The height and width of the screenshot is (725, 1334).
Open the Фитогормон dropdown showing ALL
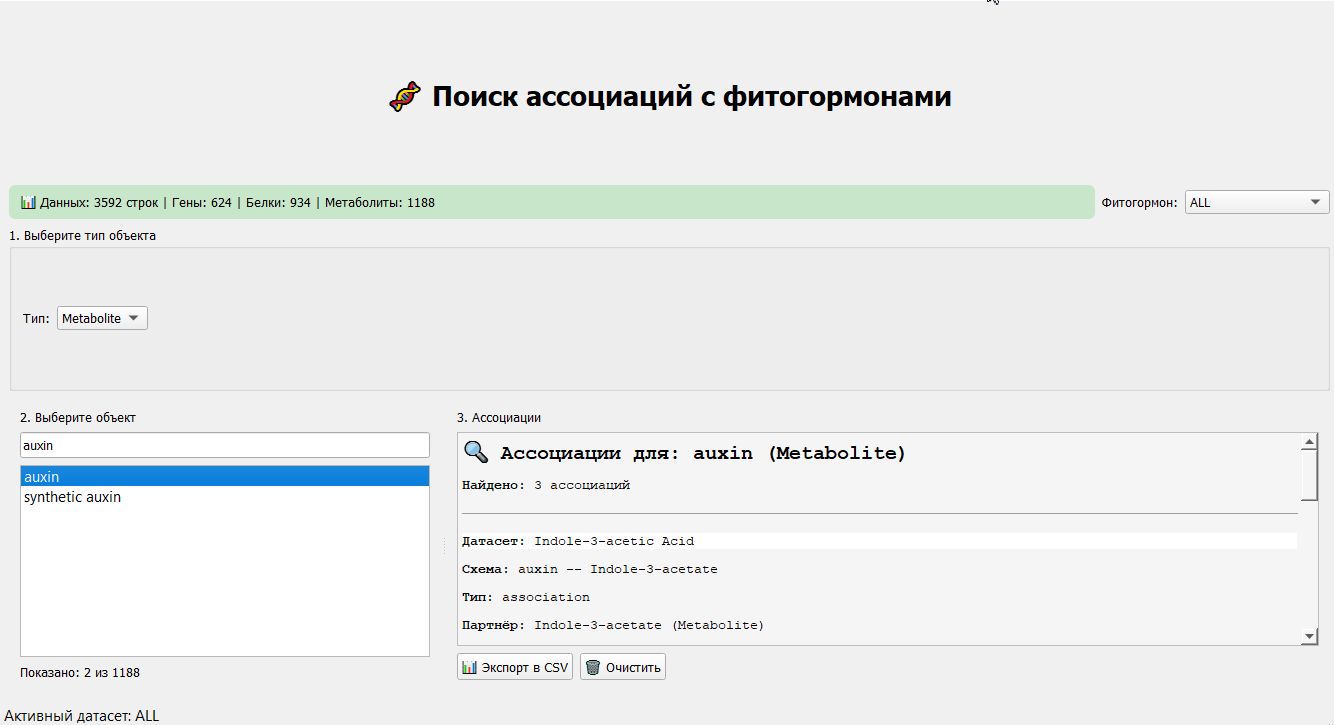pyautogui.click(x=1256, y=202)
